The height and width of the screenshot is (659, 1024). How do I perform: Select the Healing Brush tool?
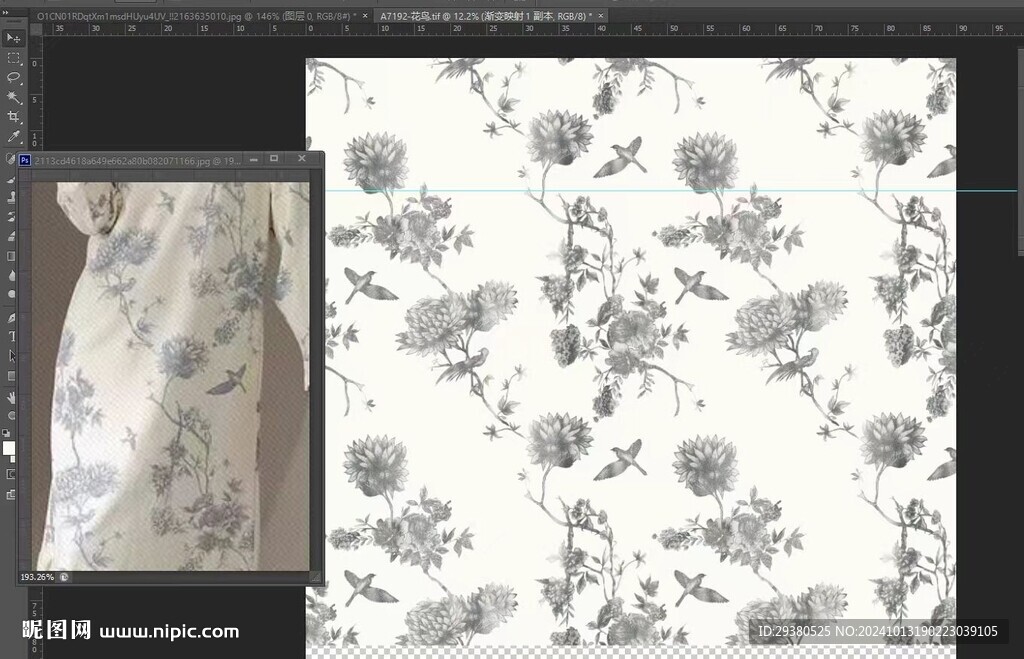coord(10,157)
